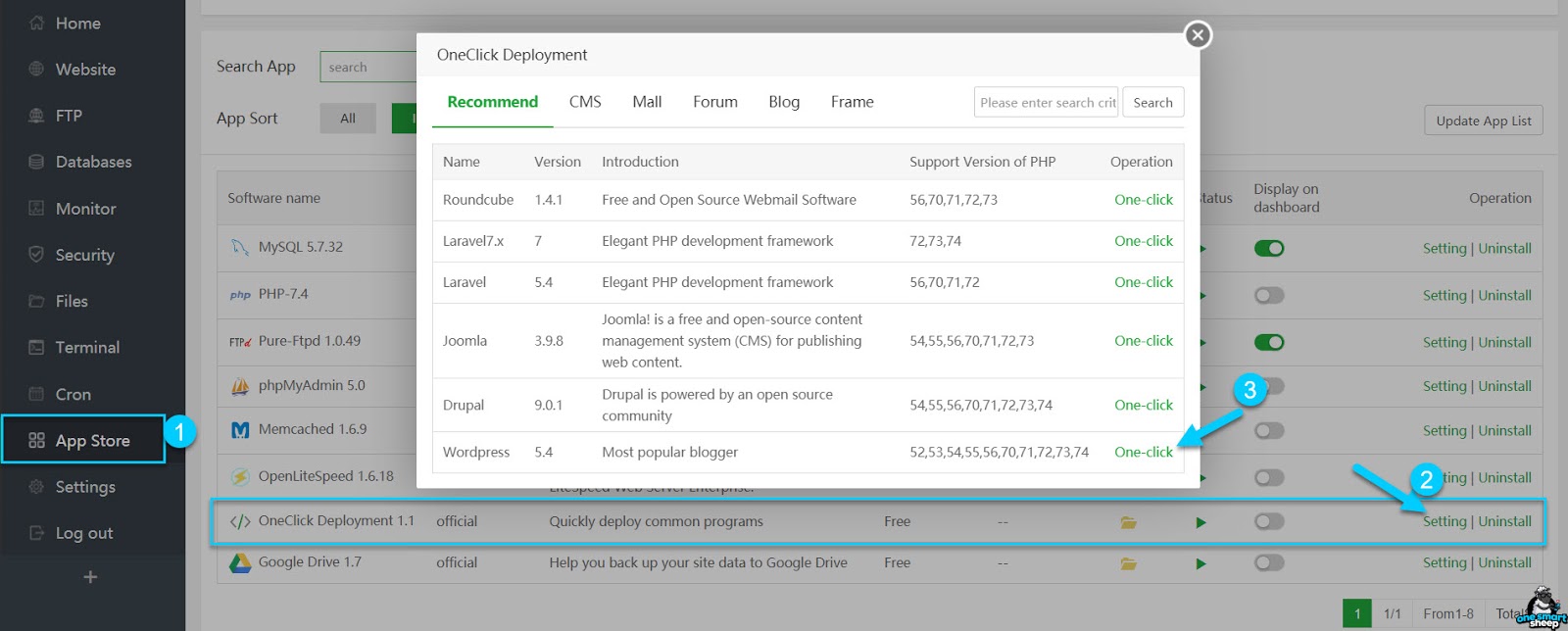Switch to Forum tab
1568x631 pixels.
pyautogui.click(x=715, y=102)
